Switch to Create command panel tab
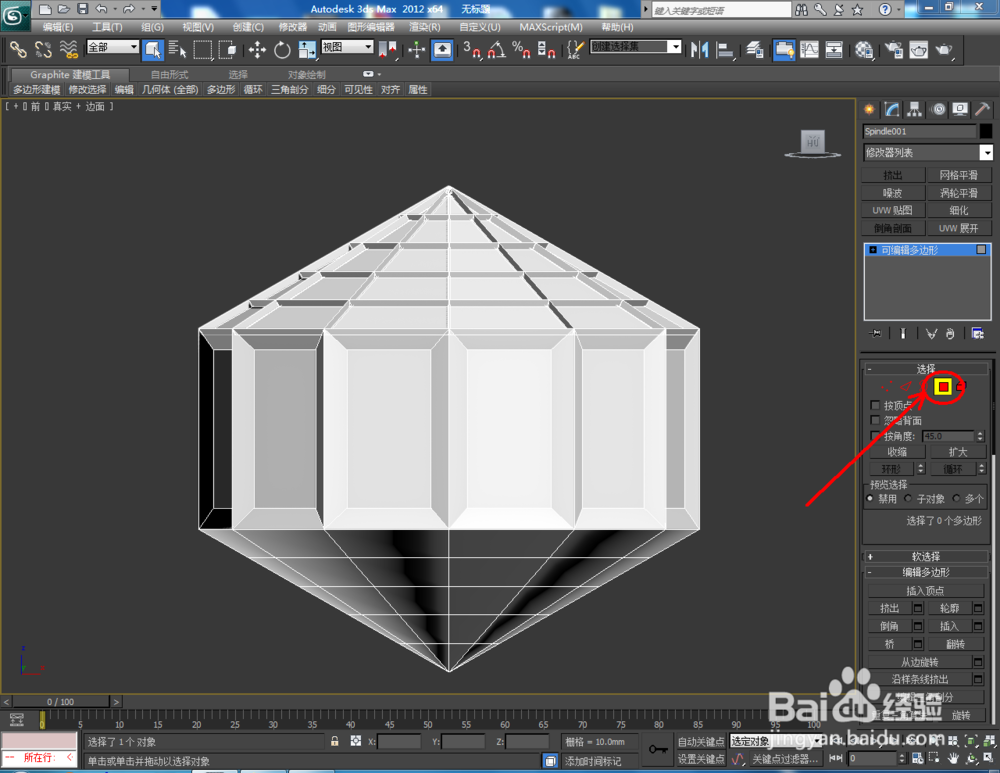Viewport: 1000px width, 773px height. (869, 110)
